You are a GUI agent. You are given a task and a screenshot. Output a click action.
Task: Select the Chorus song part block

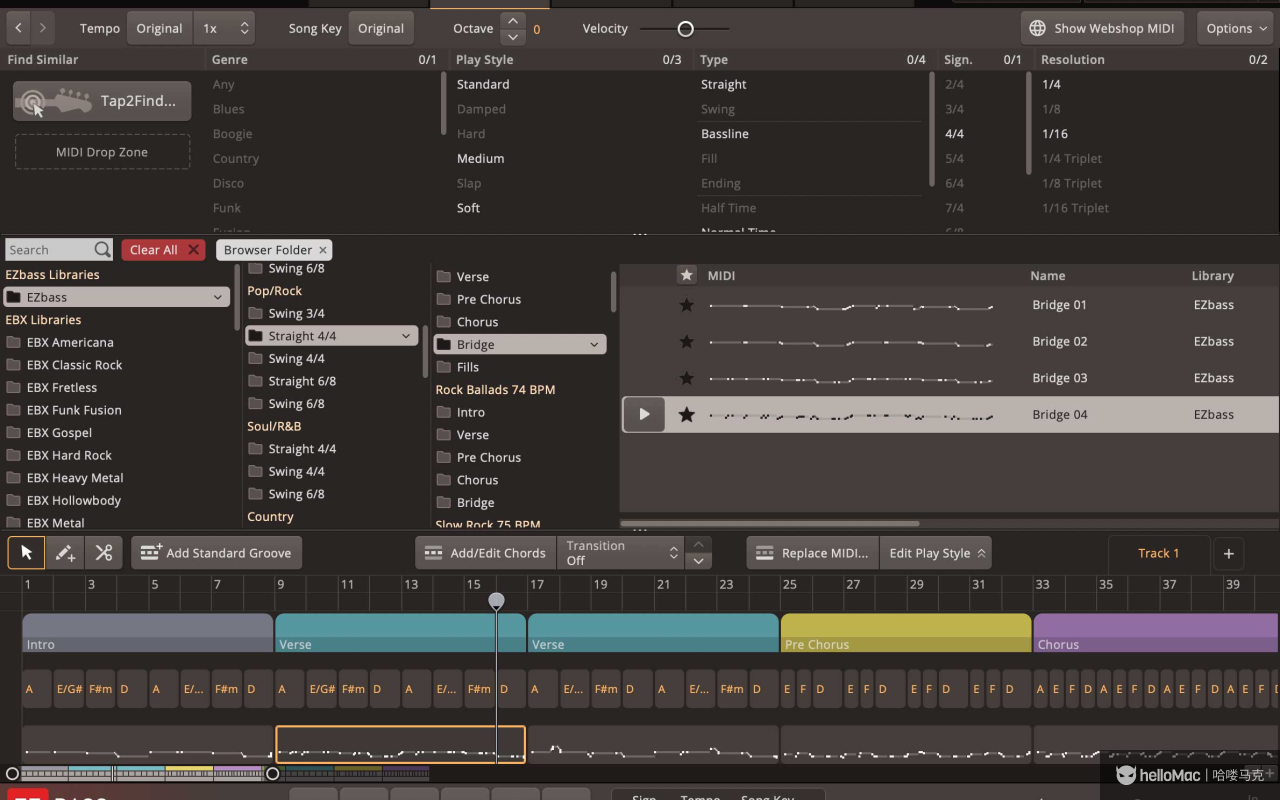[x=1156, y=633]
